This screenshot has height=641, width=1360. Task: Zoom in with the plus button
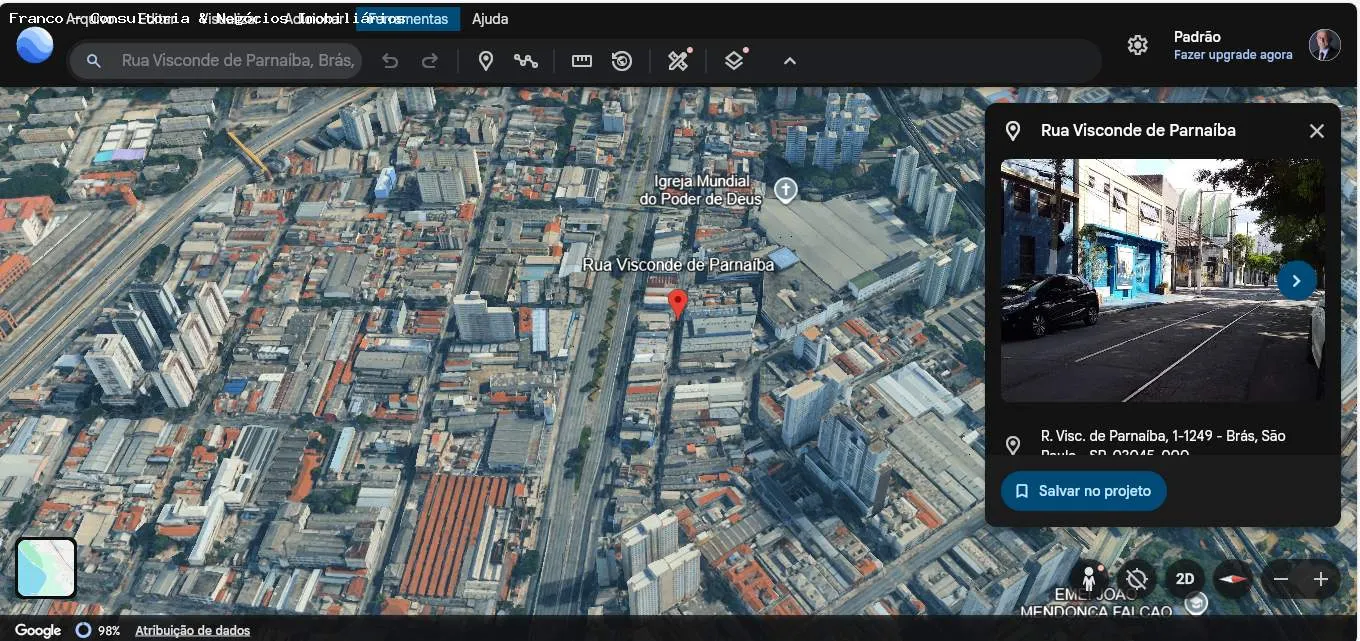pyautogui.click(x=1320, y=579)
